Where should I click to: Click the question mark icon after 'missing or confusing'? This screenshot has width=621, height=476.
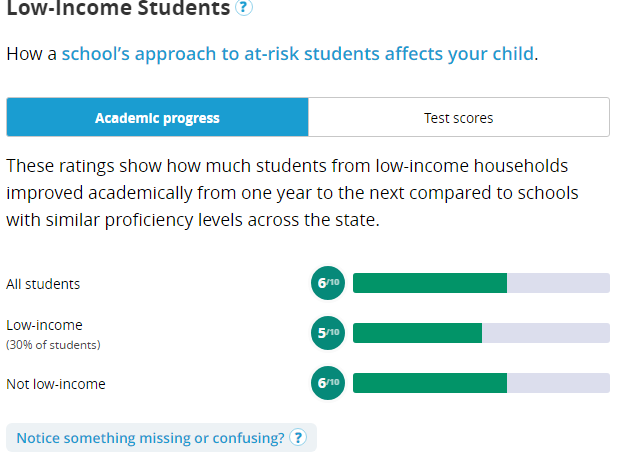[298, 438]
